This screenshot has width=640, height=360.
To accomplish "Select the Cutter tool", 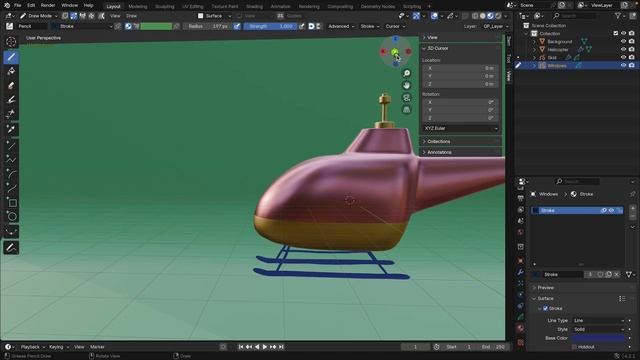I will tap(11, 114).
